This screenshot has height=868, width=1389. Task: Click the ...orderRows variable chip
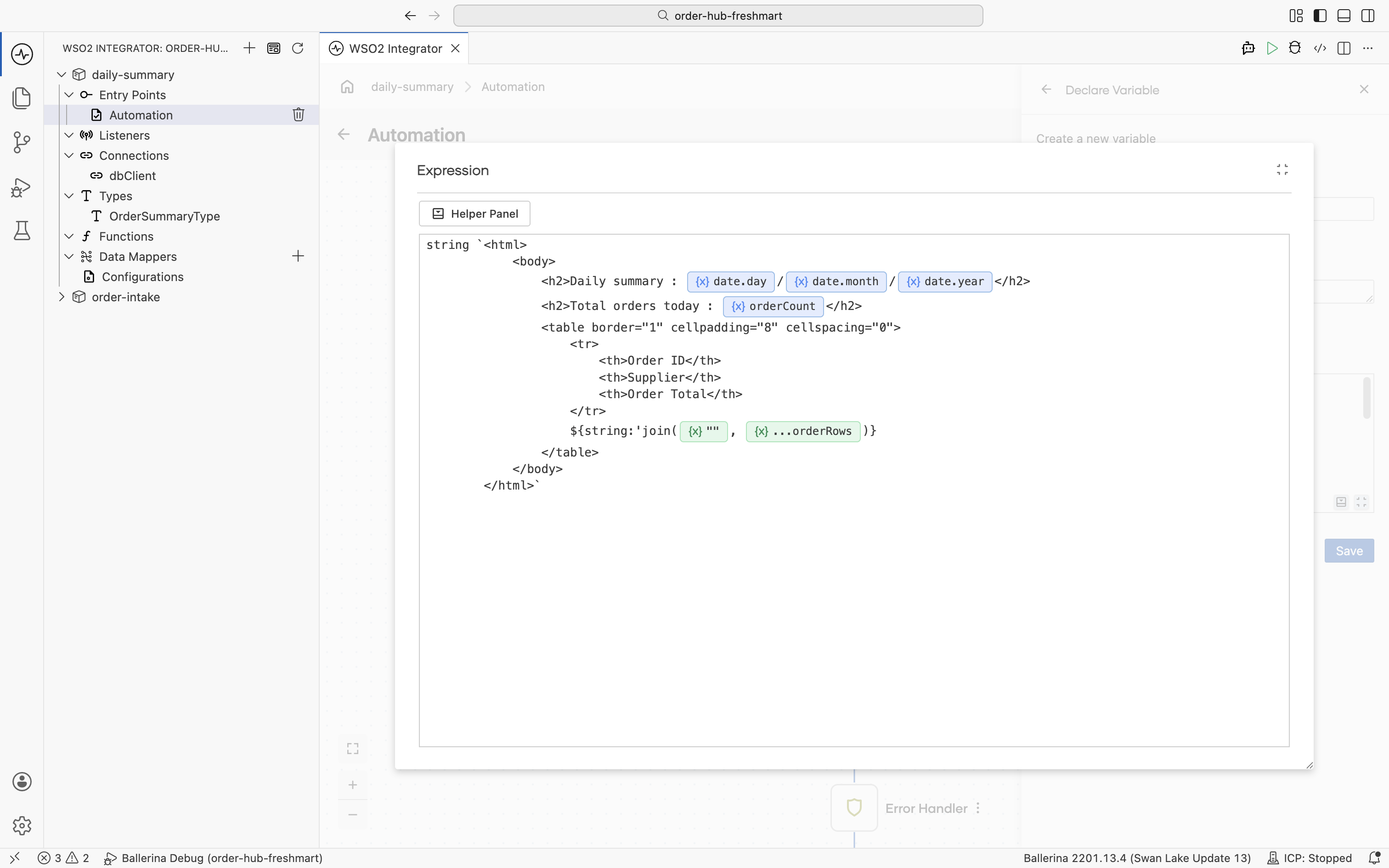803,431
